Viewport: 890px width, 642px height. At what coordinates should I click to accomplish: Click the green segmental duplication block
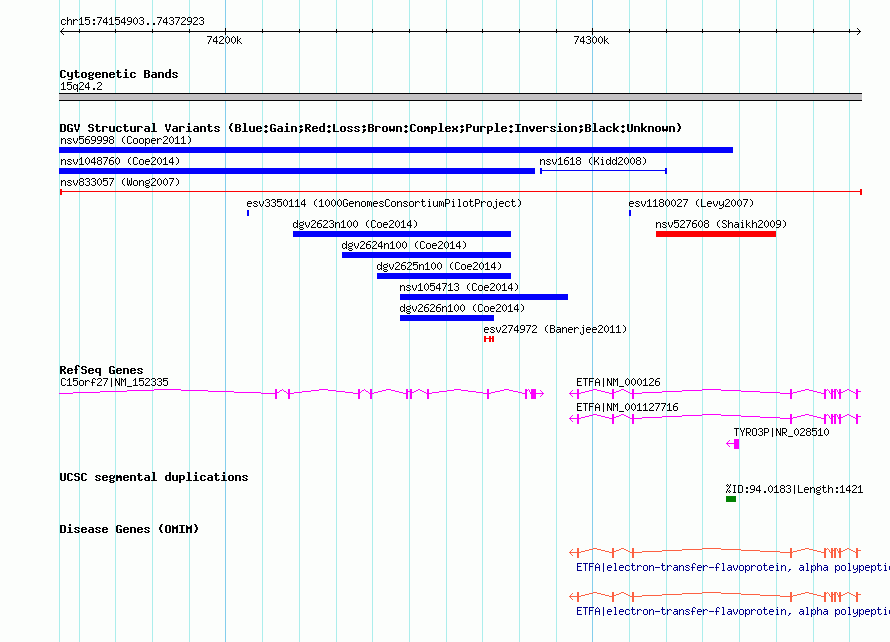731,499
